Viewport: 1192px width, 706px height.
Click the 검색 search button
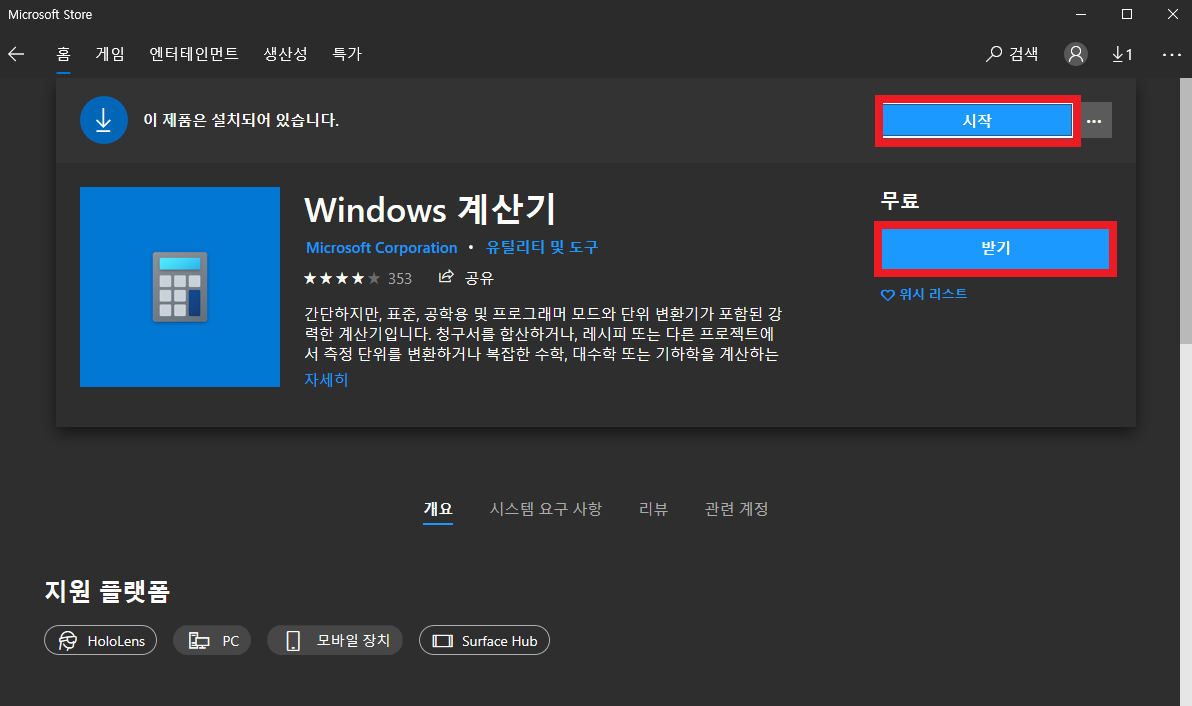(x=1012, y=54)
